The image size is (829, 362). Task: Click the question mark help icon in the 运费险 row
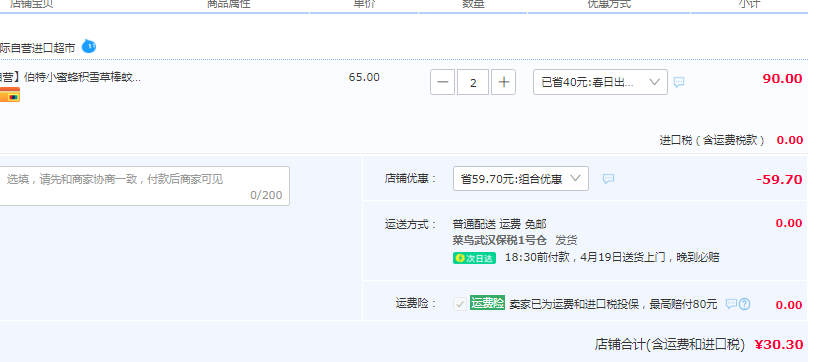point(744,304)
